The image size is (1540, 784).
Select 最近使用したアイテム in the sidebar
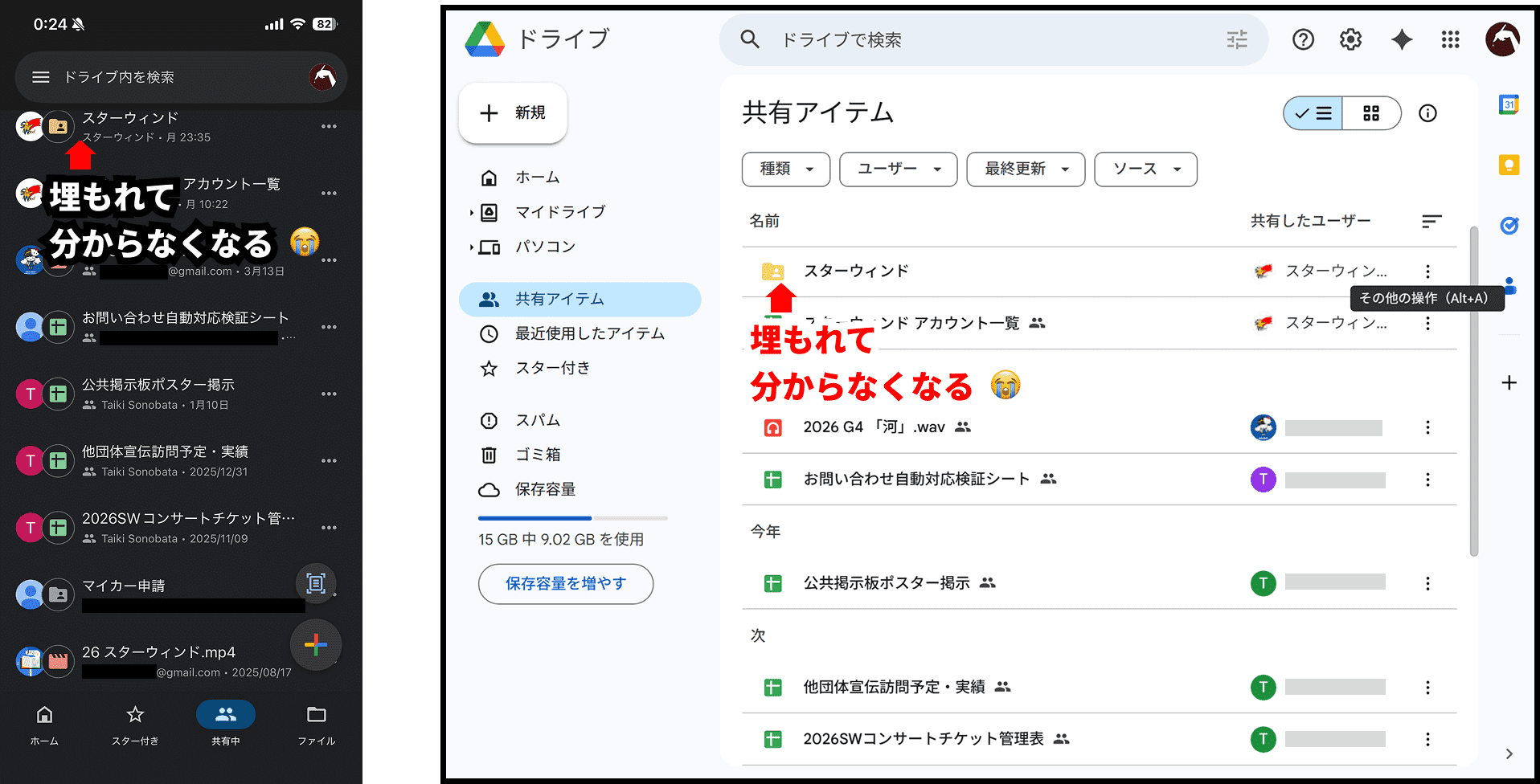click(x=589, y=333)
